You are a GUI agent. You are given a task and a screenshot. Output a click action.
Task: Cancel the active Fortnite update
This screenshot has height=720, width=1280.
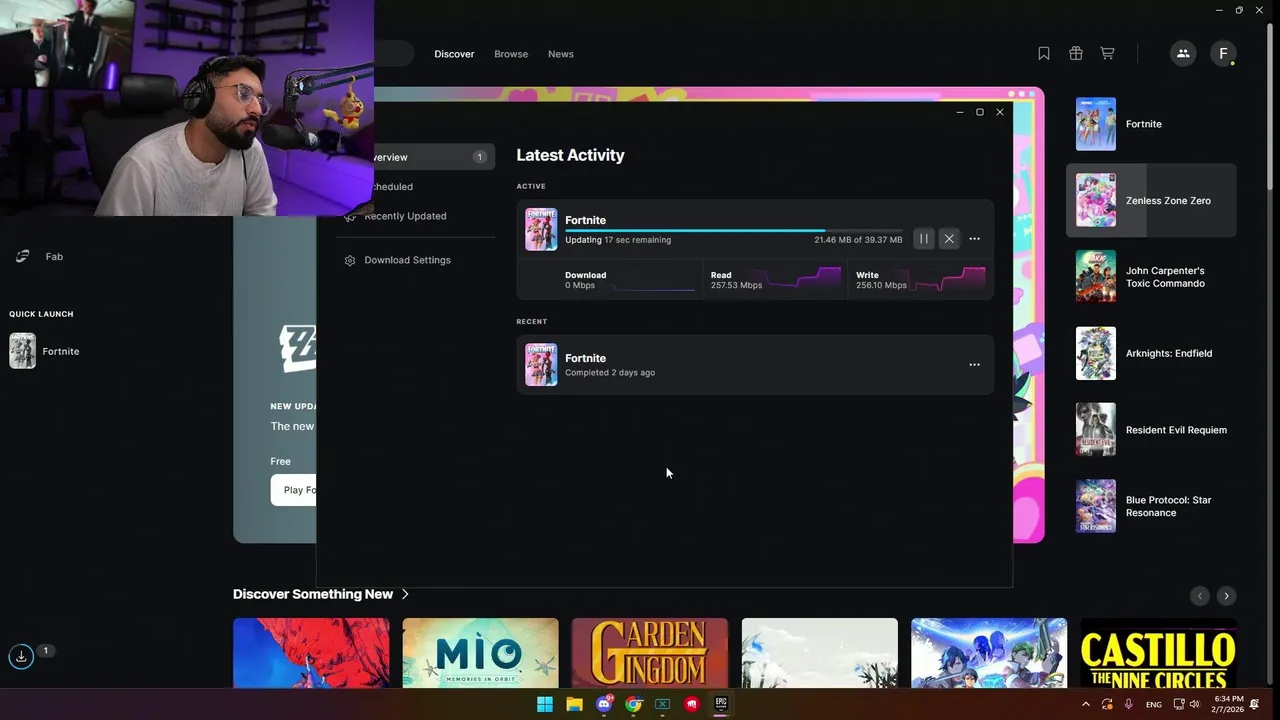point(949,239)
